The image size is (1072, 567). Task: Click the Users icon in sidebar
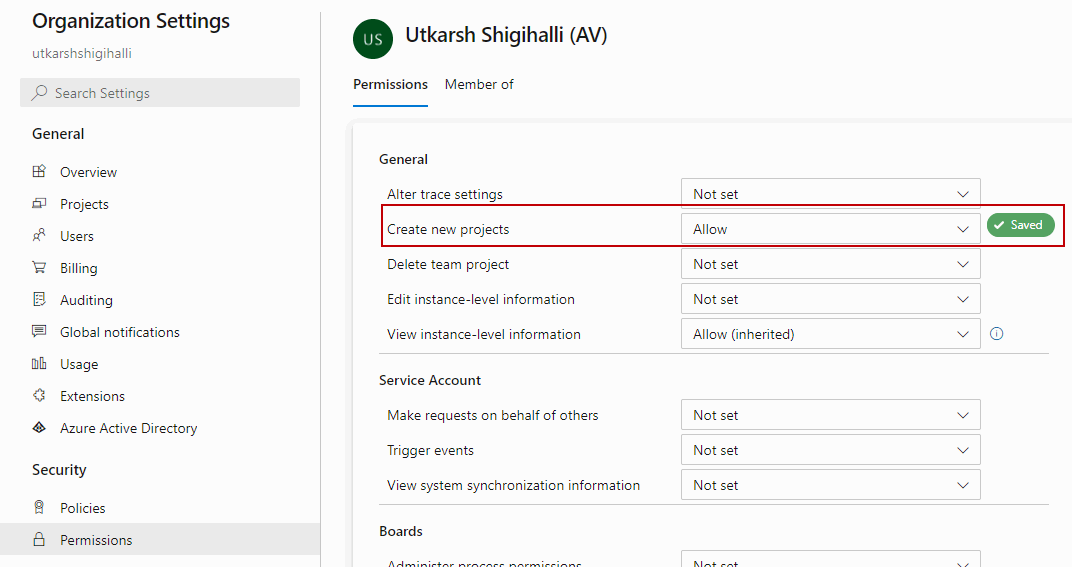39,236
